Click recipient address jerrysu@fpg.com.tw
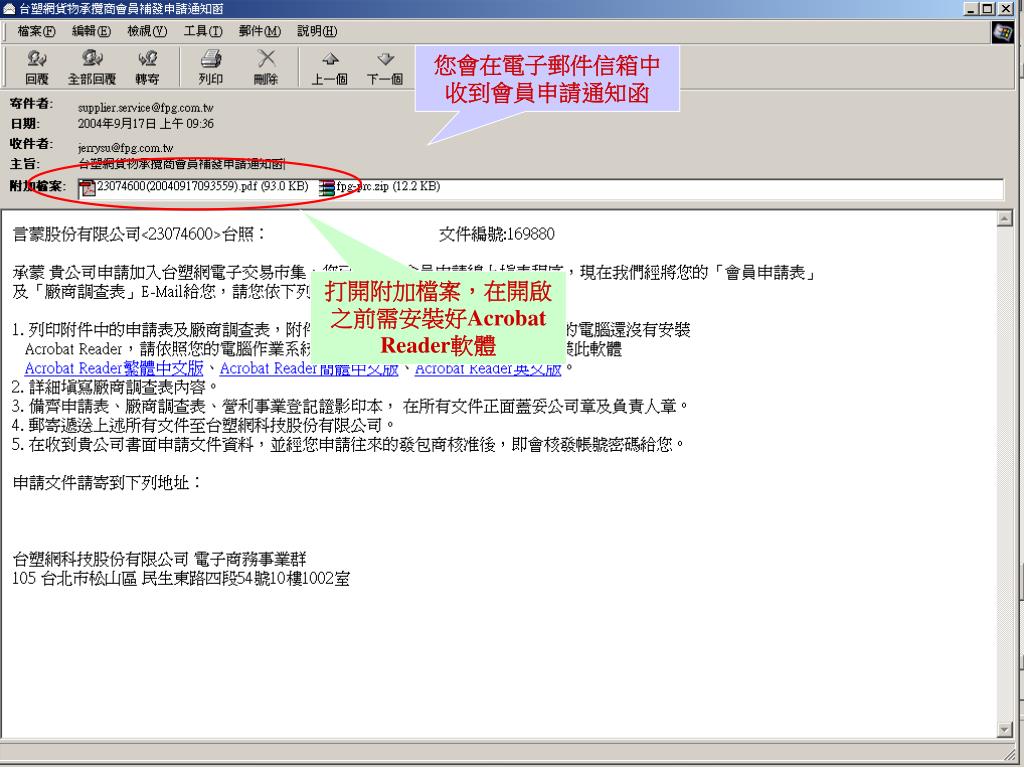 pyautogui.click(x=125, y=148)
